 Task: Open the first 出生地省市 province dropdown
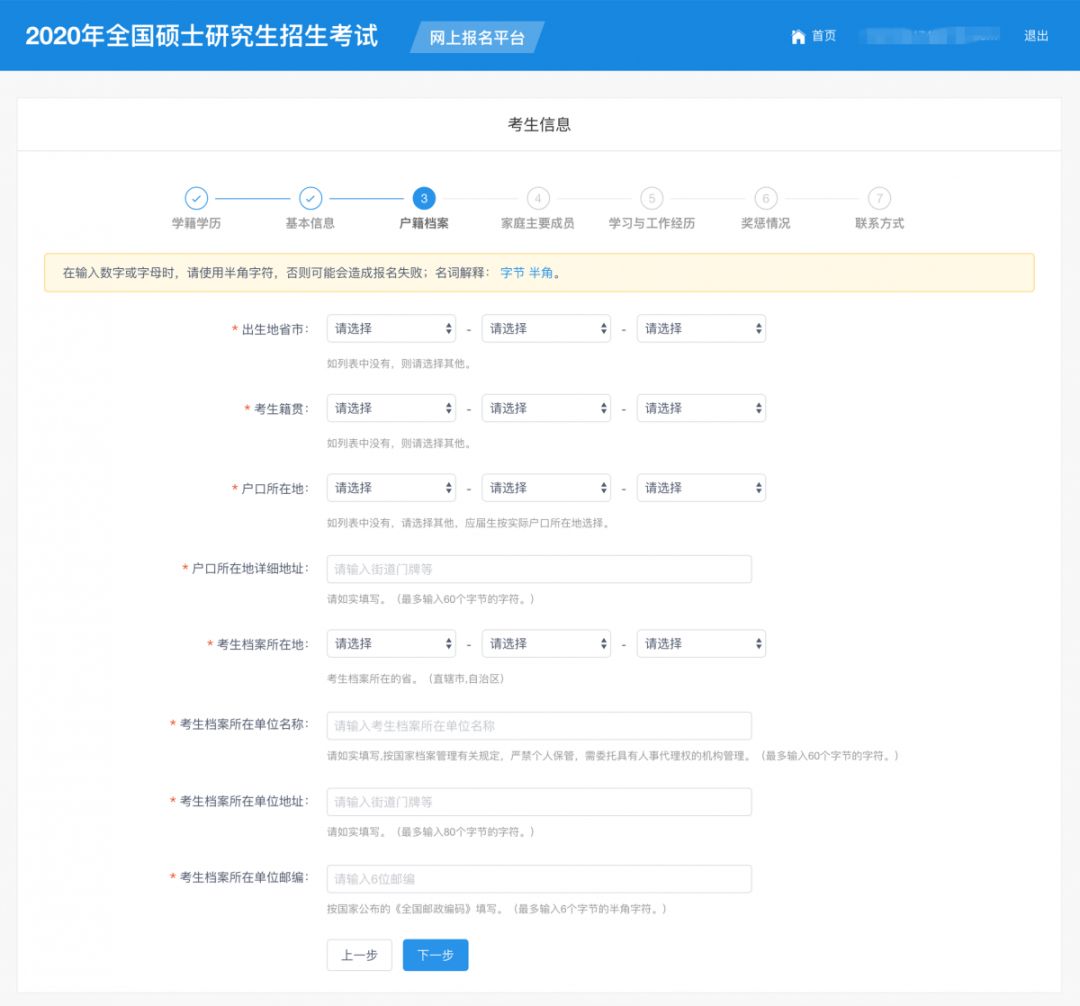391,328
